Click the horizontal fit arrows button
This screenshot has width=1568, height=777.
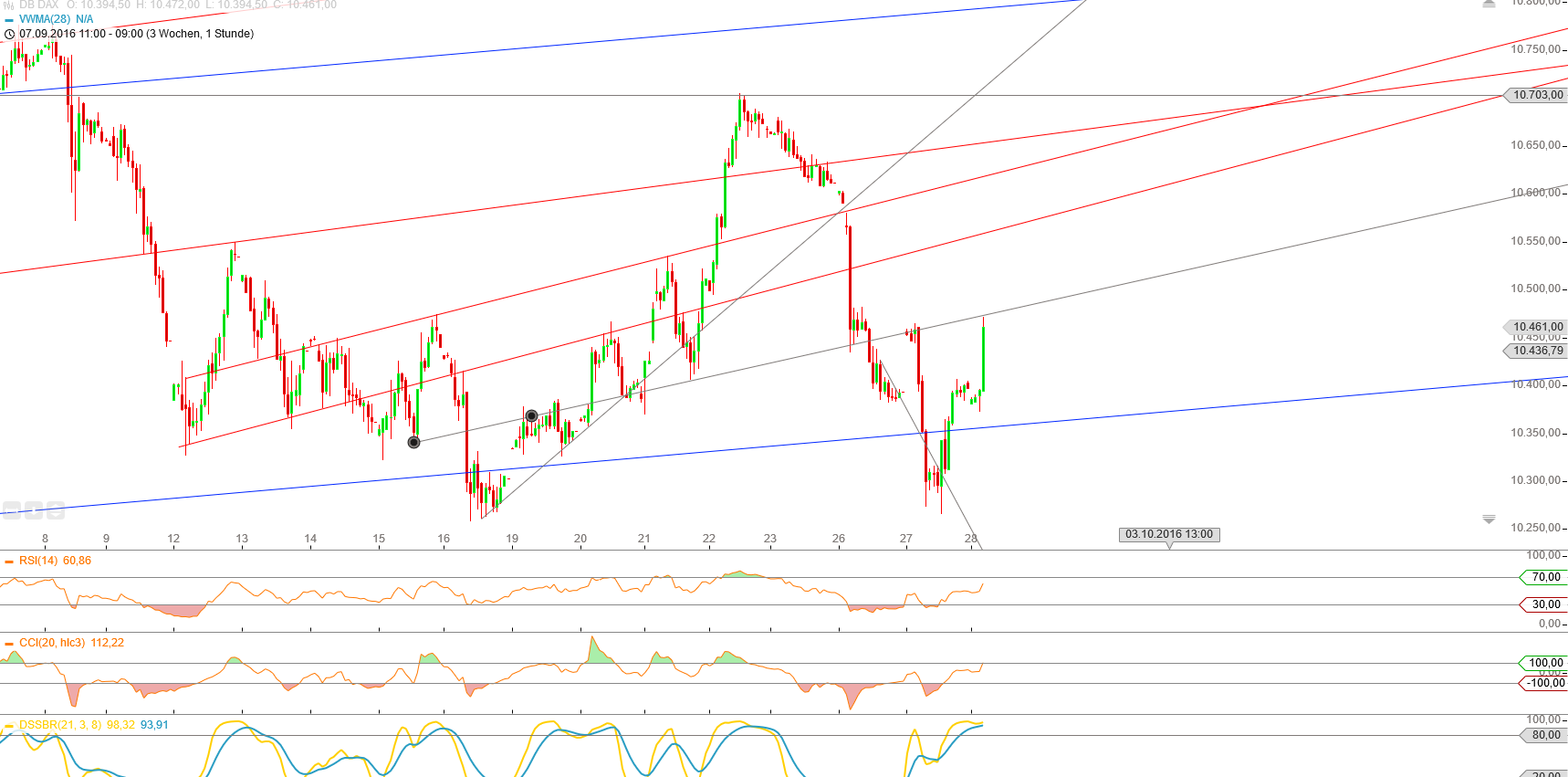pyautogui.click(x=11, y=510)
